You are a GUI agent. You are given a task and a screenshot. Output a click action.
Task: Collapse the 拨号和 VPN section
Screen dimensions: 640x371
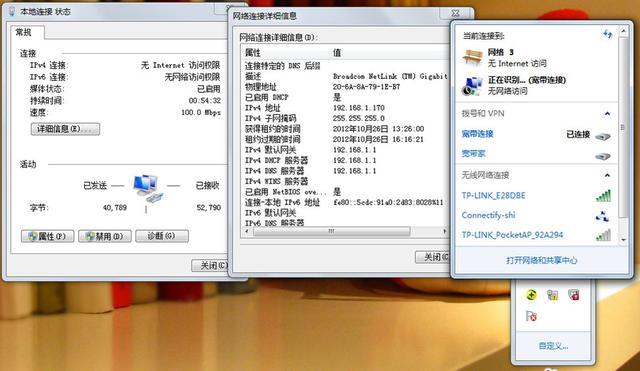coord(607,113)
